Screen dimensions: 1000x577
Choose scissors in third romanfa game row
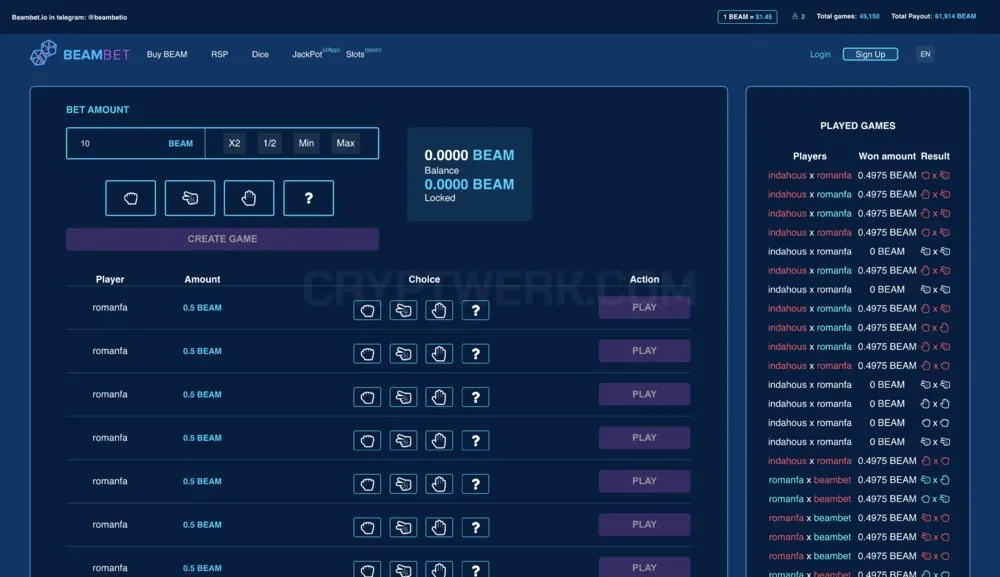[x=403, y=397]
